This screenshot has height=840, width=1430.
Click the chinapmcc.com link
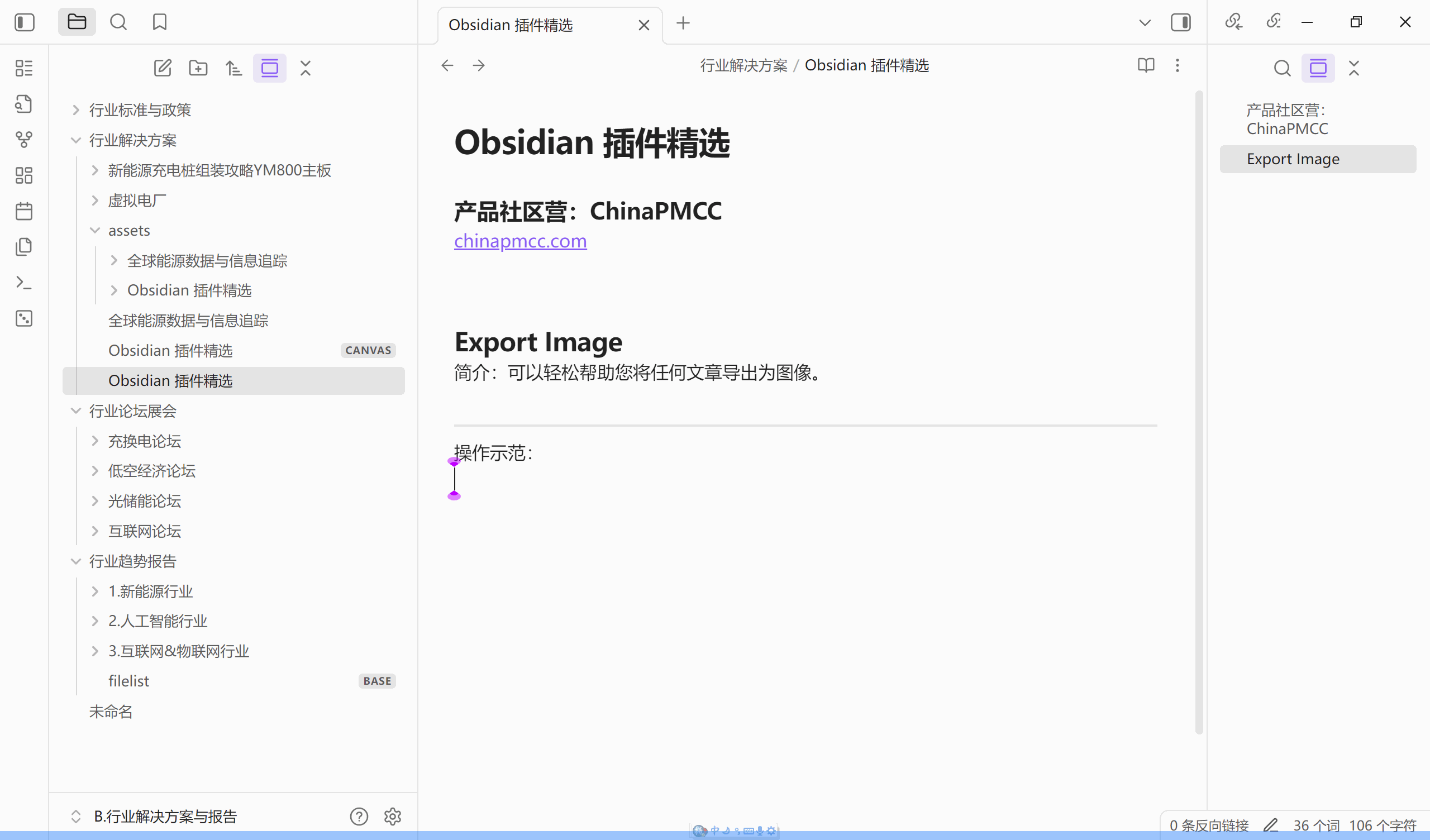(520, 241)
